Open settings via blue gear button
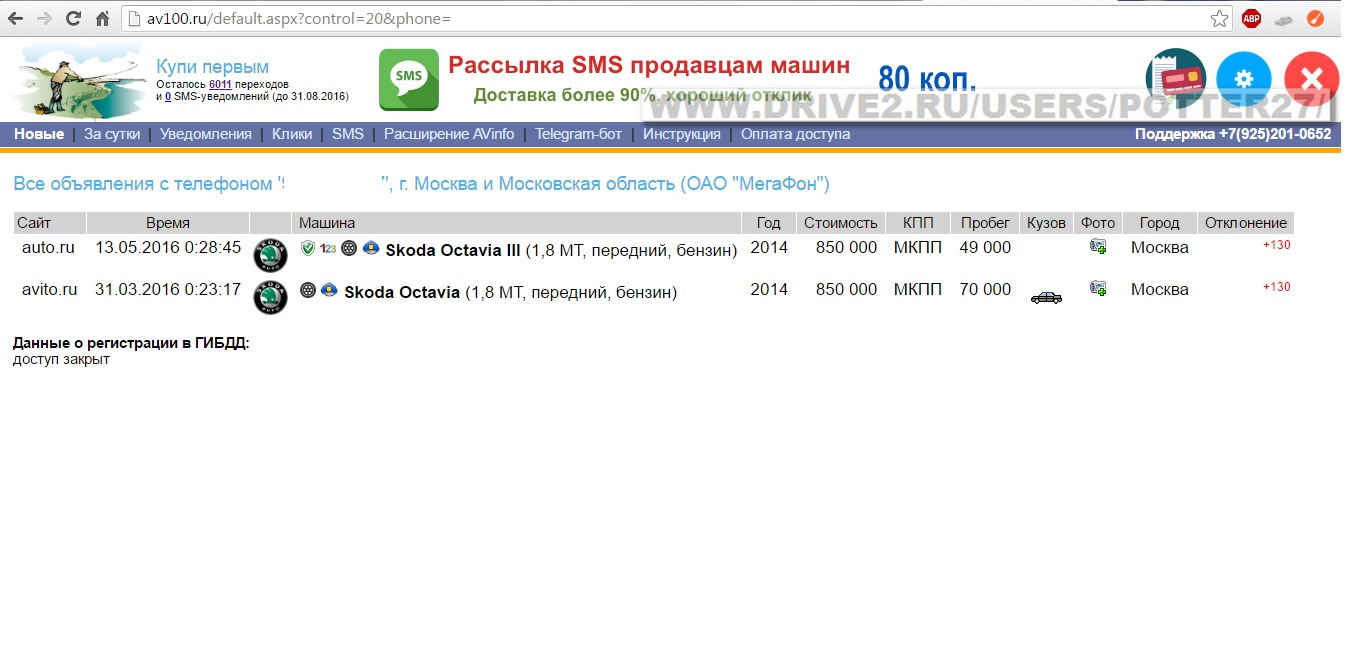This screenshot has height=648, width=1360. [1243, 79]
